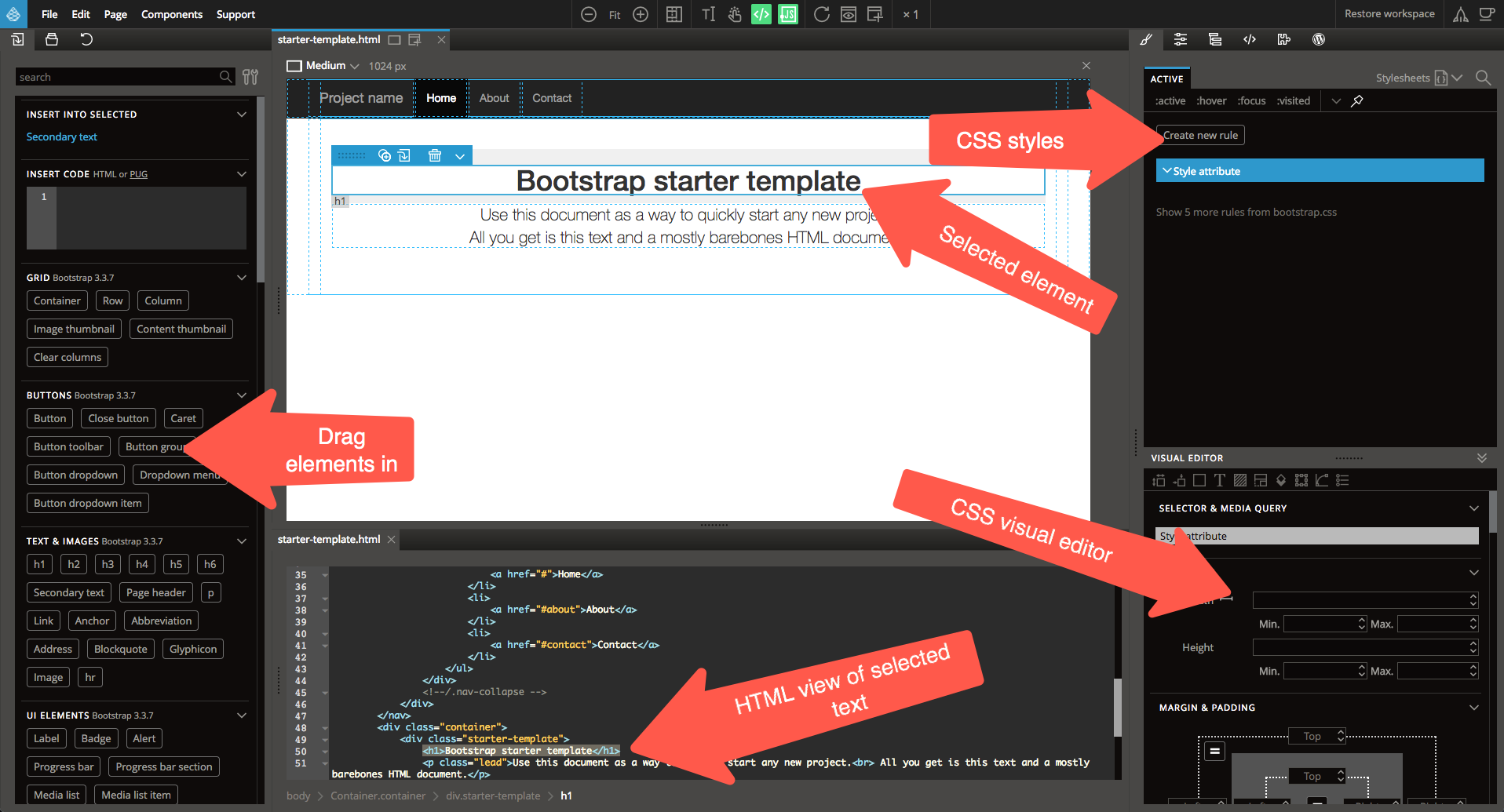Open the Stylesheets dropdown chevron
1504x812 pixels.
(x=1457, y=78)
